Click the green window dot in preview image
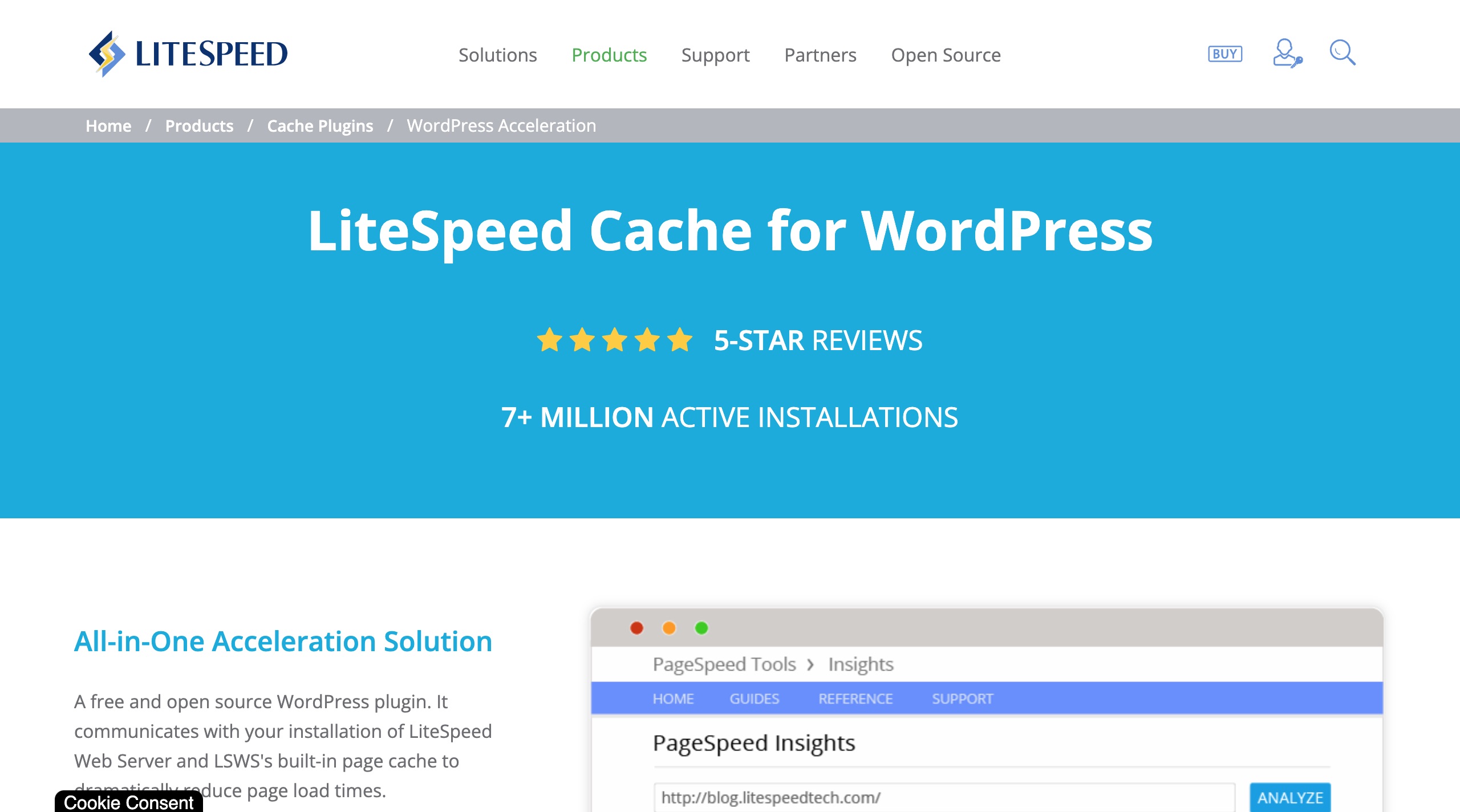The width and height of the screenshot is (1460, 812). pyautogui.click(x=701, y=628)
